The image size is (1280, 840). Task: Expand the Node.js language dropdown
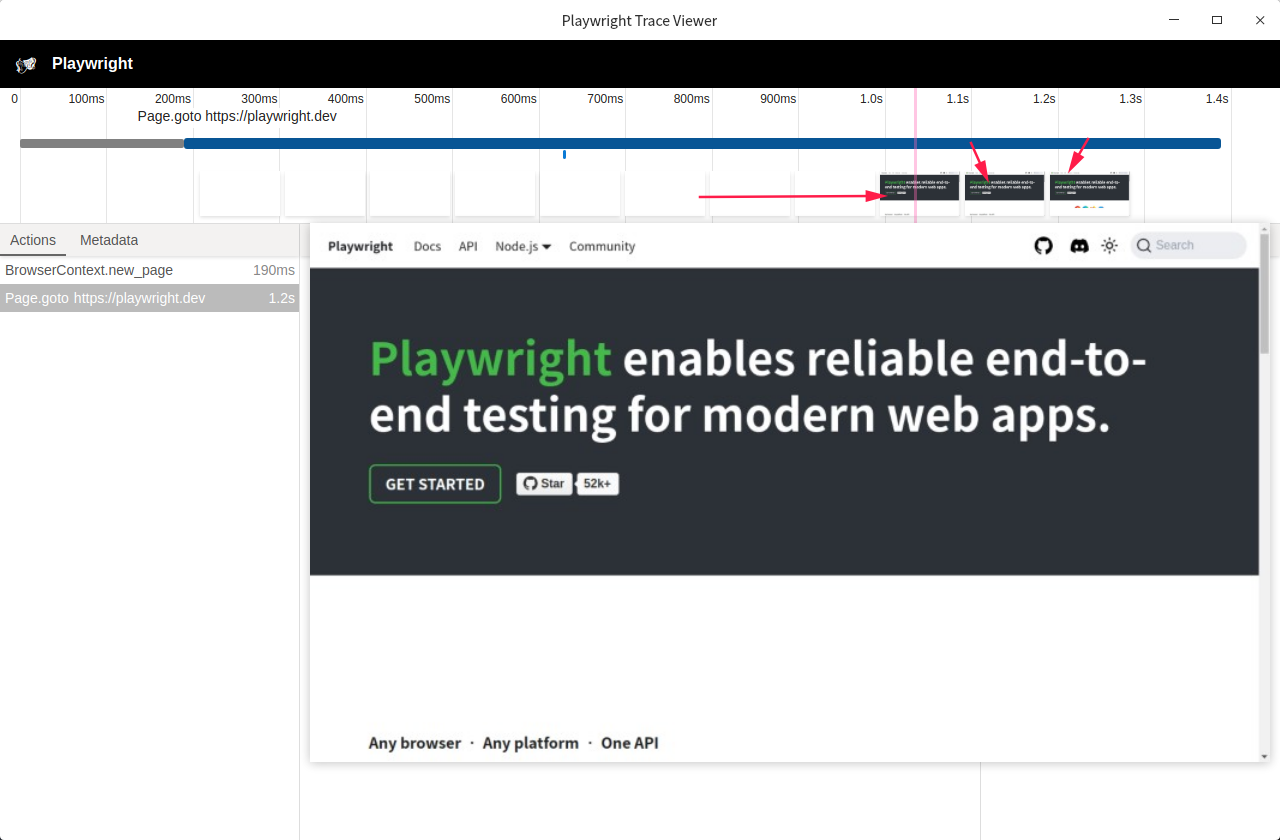click(x=523, y=246)
